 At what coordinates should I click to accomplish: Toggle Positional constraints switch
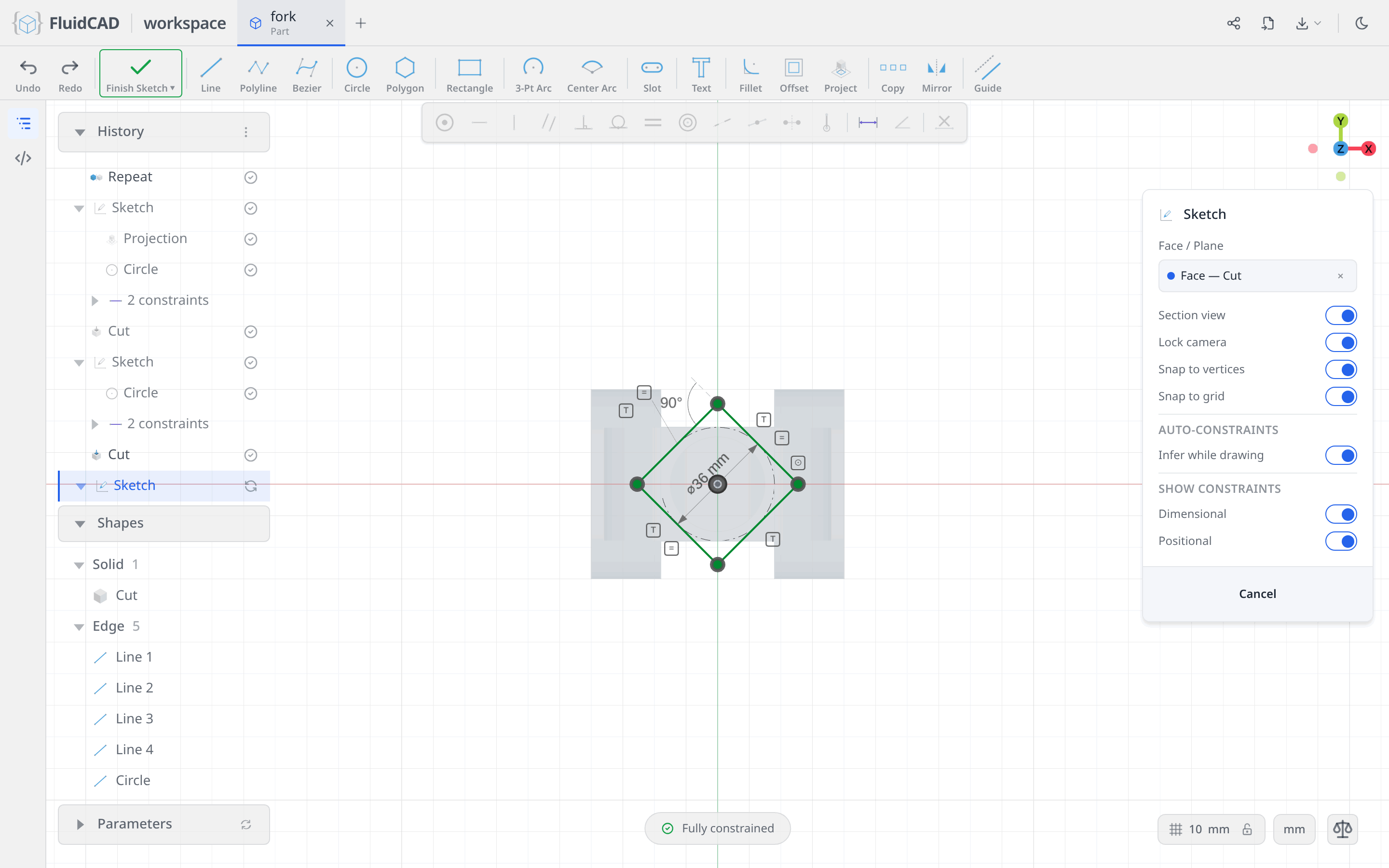pos(1341,541)
